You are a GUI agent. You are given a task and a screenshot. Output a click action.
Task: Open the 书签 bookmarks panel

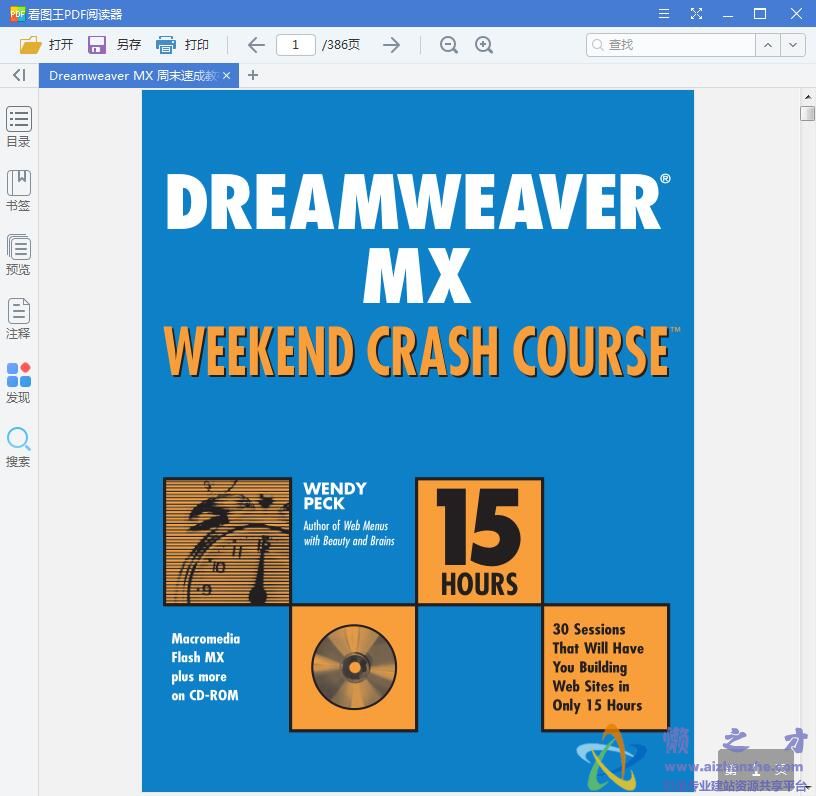(18, 190)
